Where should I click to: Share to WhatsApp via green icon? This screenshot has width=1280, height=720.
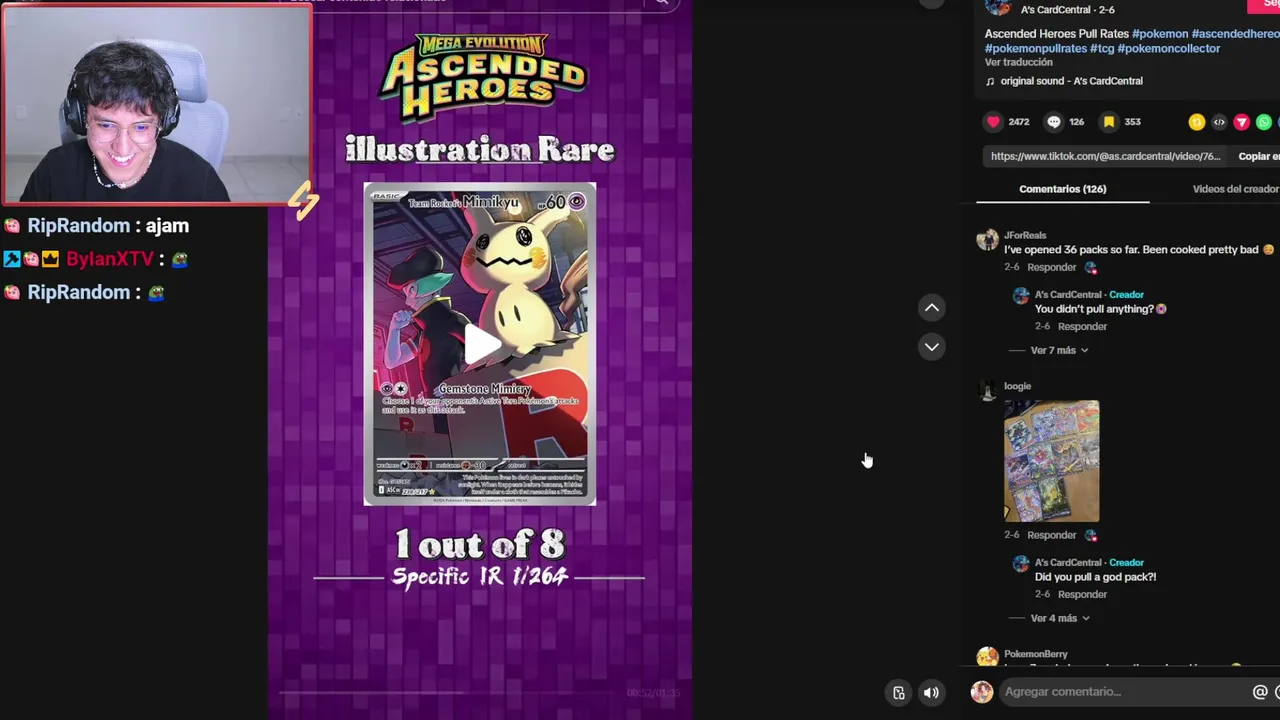(x=1264, y=122)
